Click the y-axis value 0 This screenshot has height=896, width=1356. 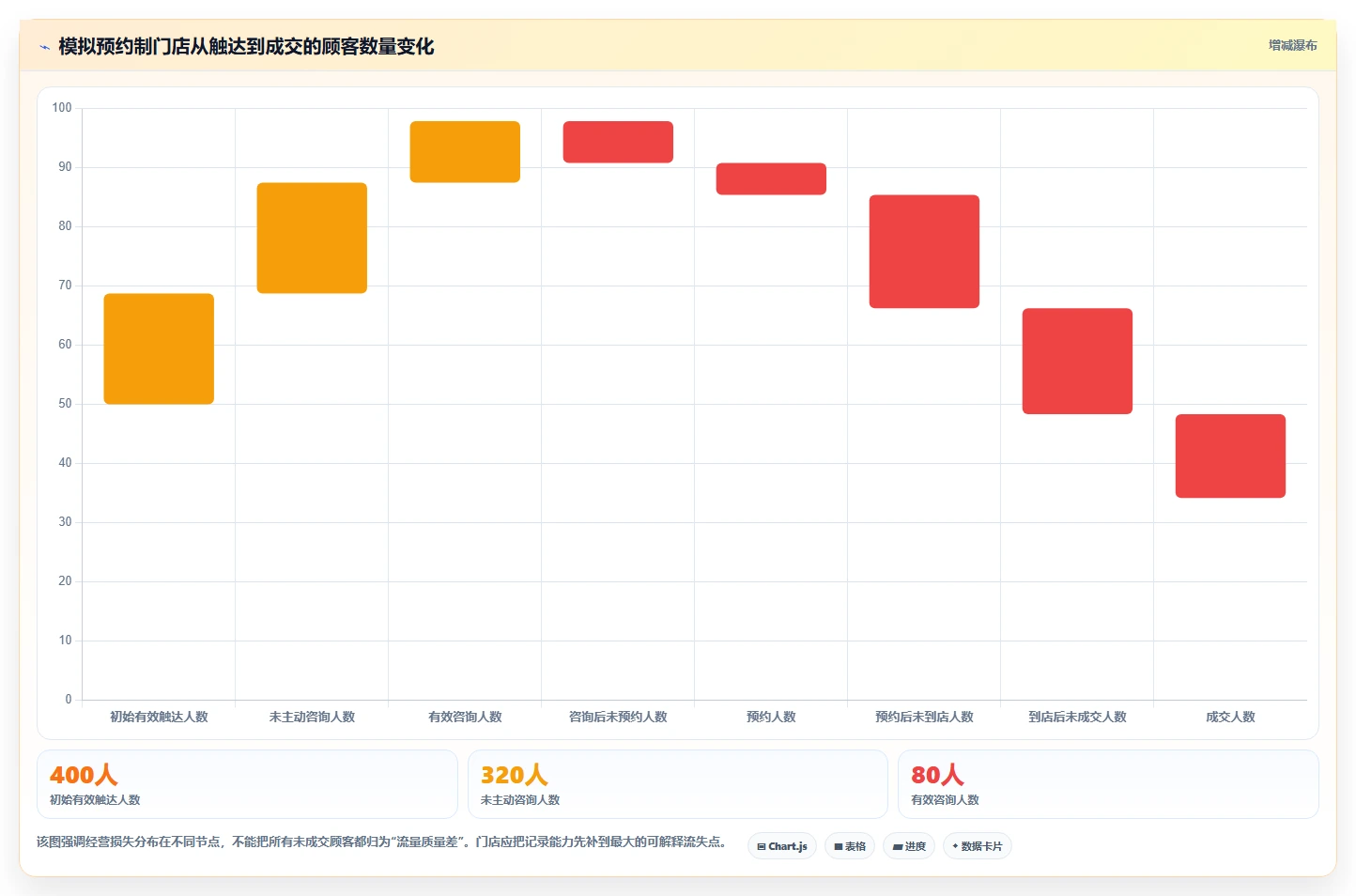(x=69, y=700)
